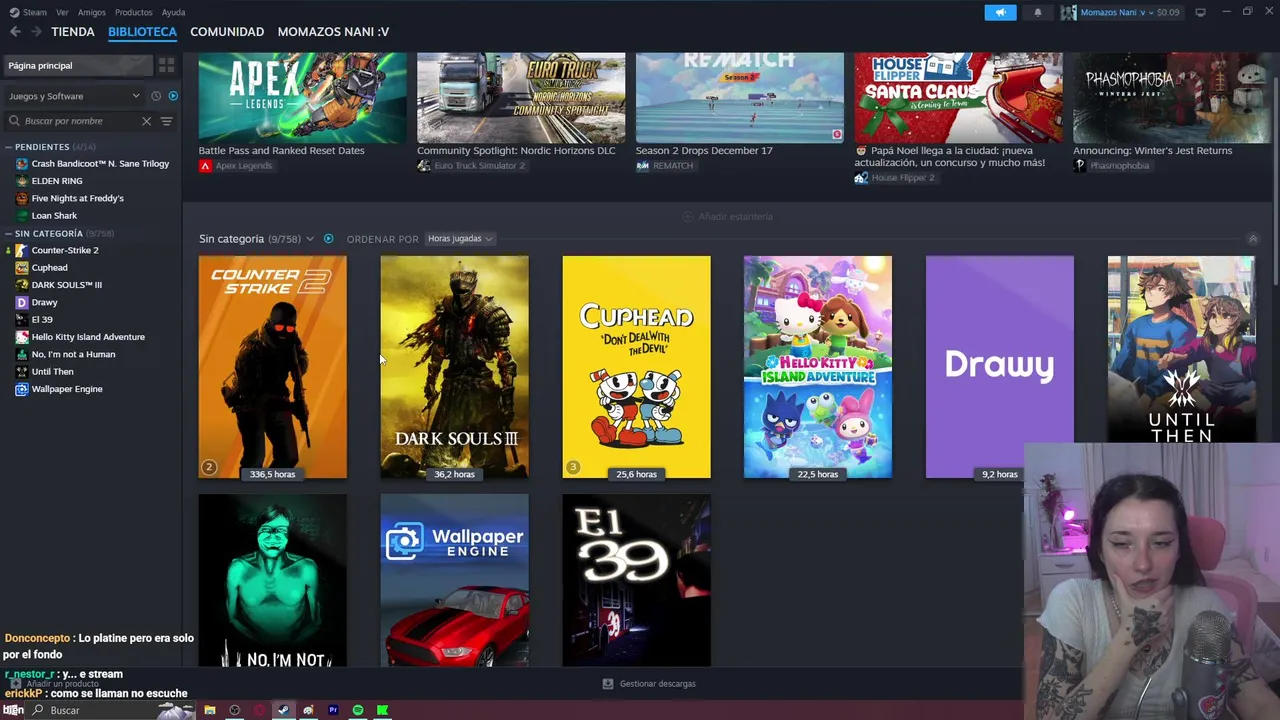
Task: Open the Dark Souls III cover tile
Action: pos(454,367)
